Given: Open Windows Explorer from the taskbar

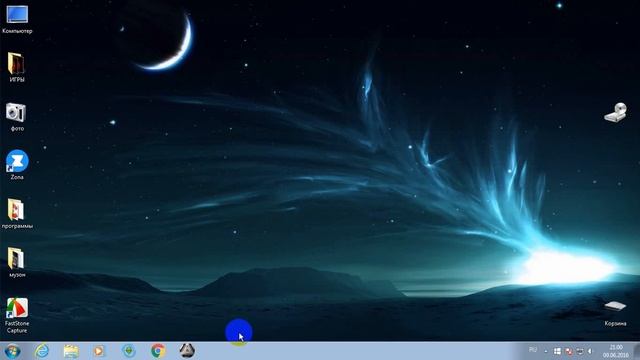Looking at the screenshot, I should coord(71,351).
